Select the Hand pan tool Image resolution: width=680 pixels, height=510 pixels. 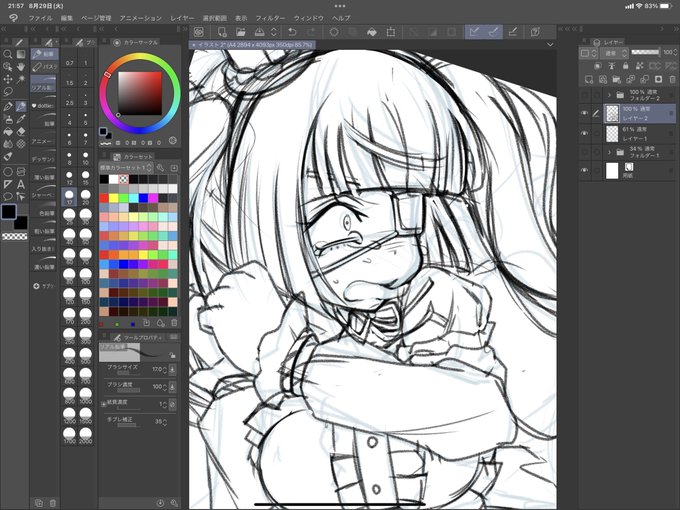click(21, 66)
